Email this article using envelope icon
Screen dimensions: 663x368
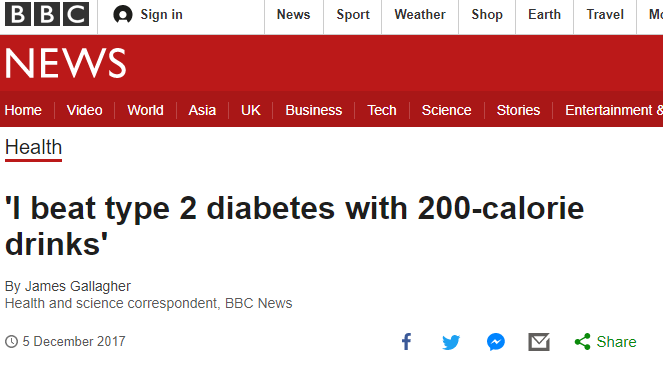(539, 342)
